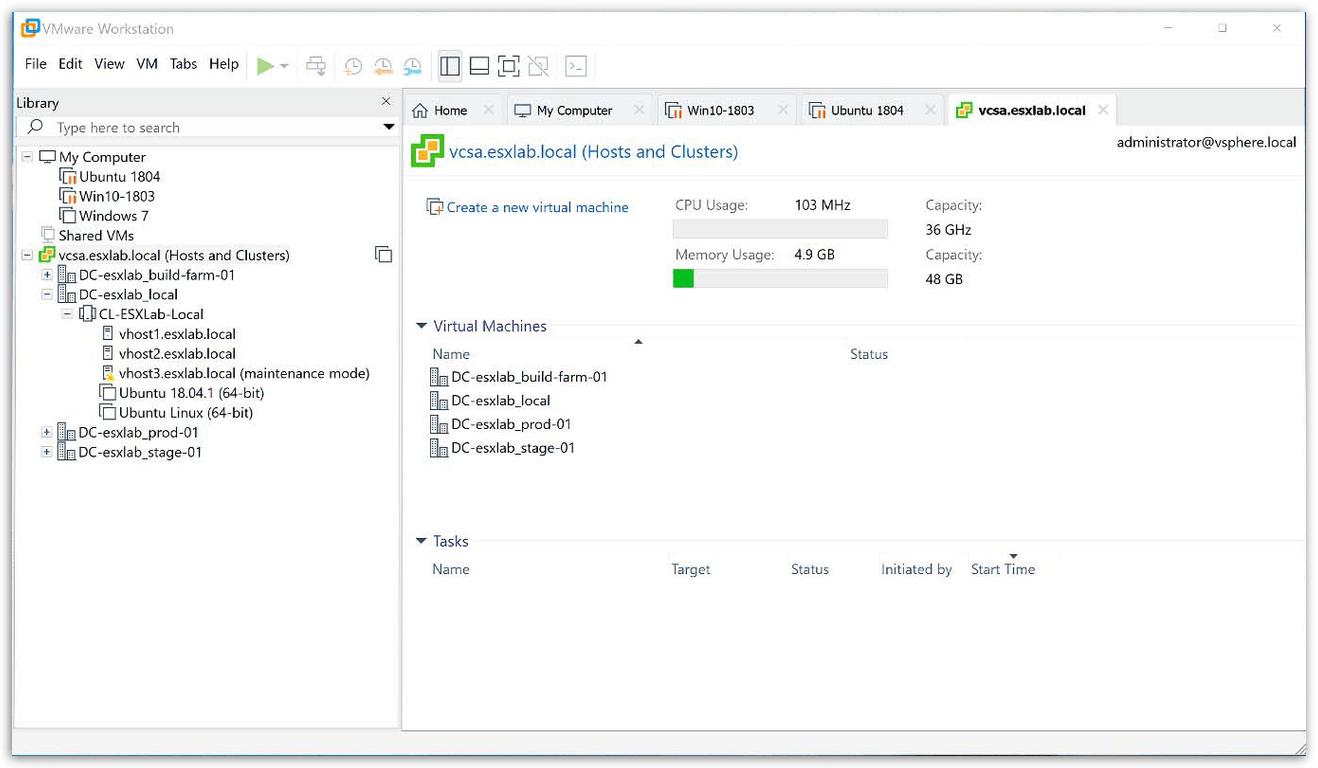The image size is (1318, 768).
Task: Expand the DC-esxlab_prod-01 datacenter
Action: [46, 432]
